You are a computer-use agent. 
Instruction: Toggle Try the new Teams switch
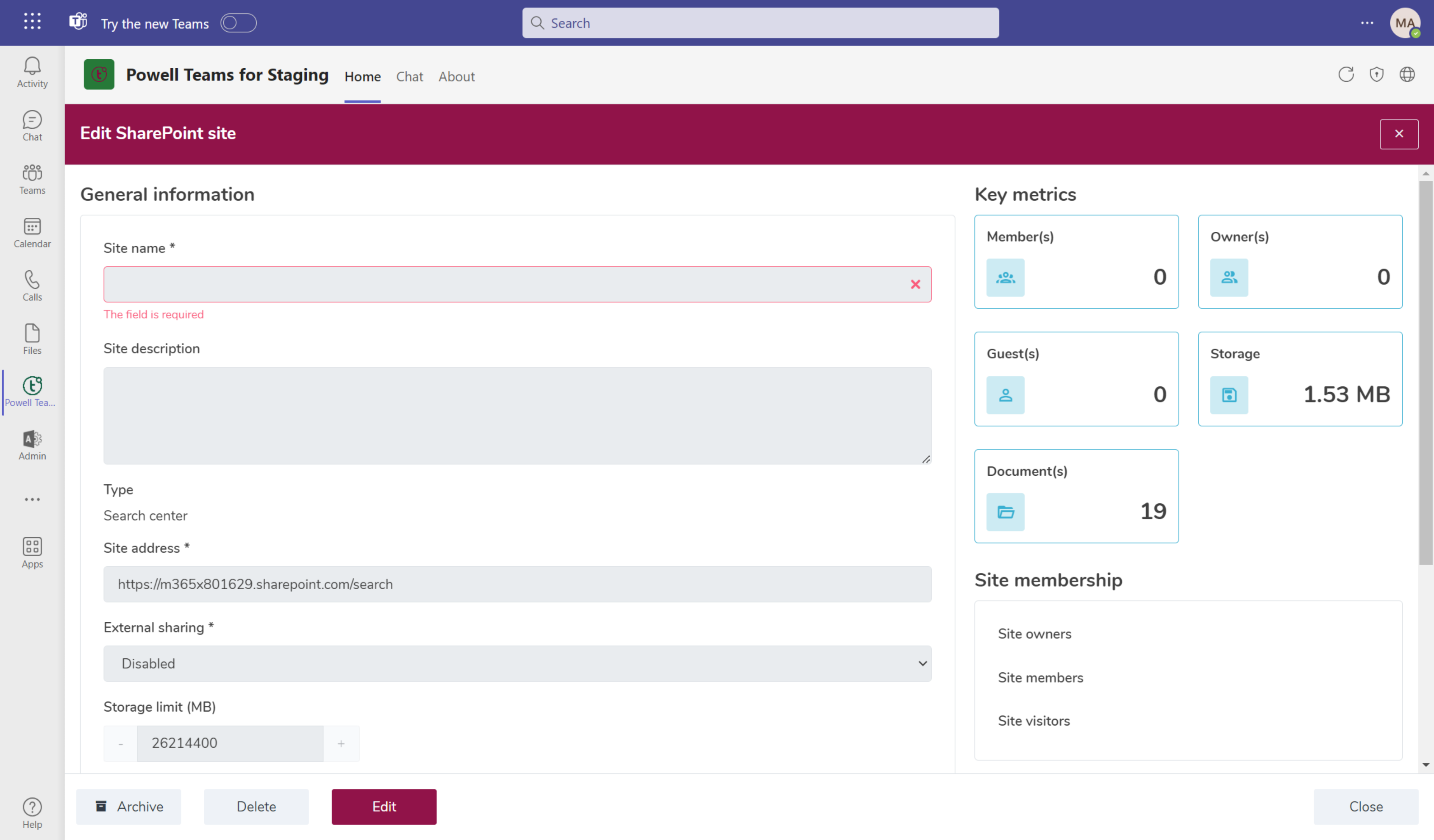(239, 23)
